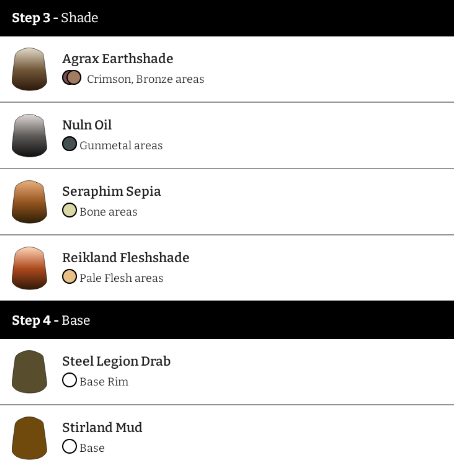Click the dark Gunmetal color swatch
The width and height of the screenshot is (454, 469).
click(69, 144)
